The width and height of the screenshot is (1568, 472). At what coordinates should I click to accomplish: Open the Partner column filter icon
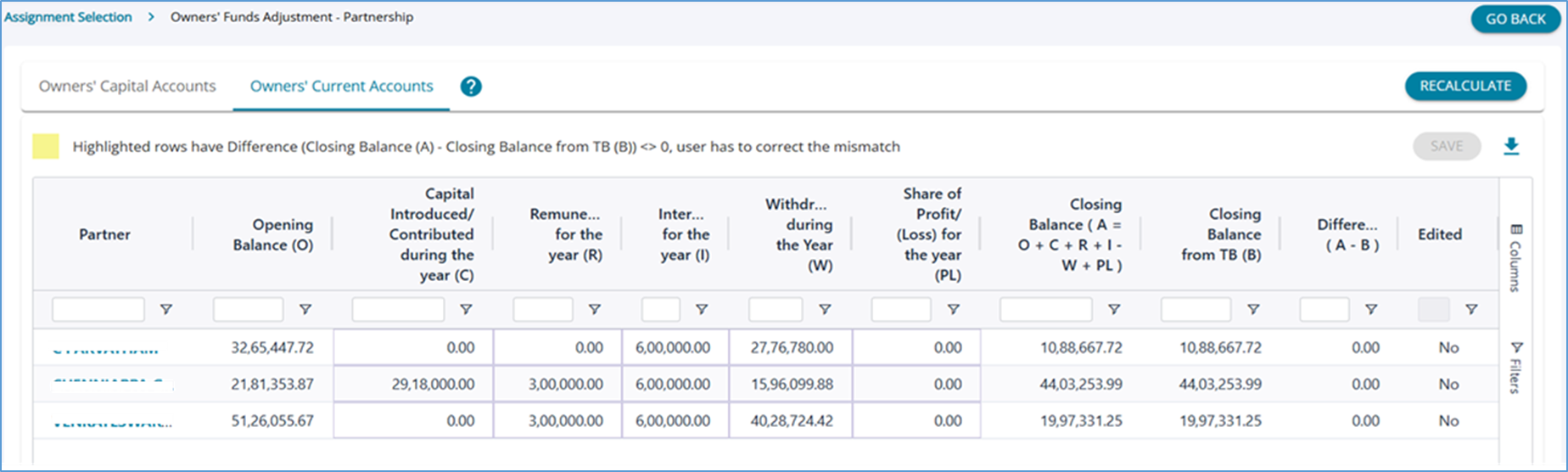pyautogui.click(x=166, y=310)
